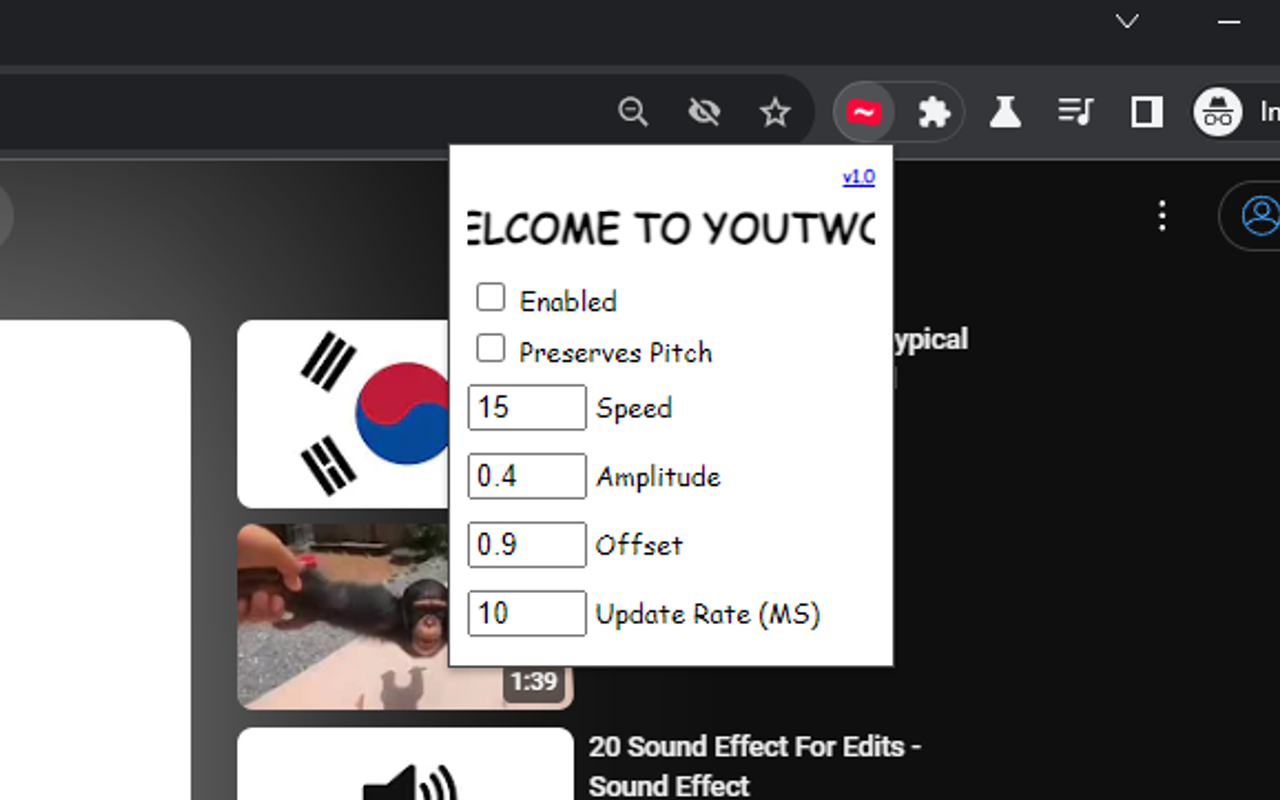Open the v1.0 version link

tap(859, 177)
